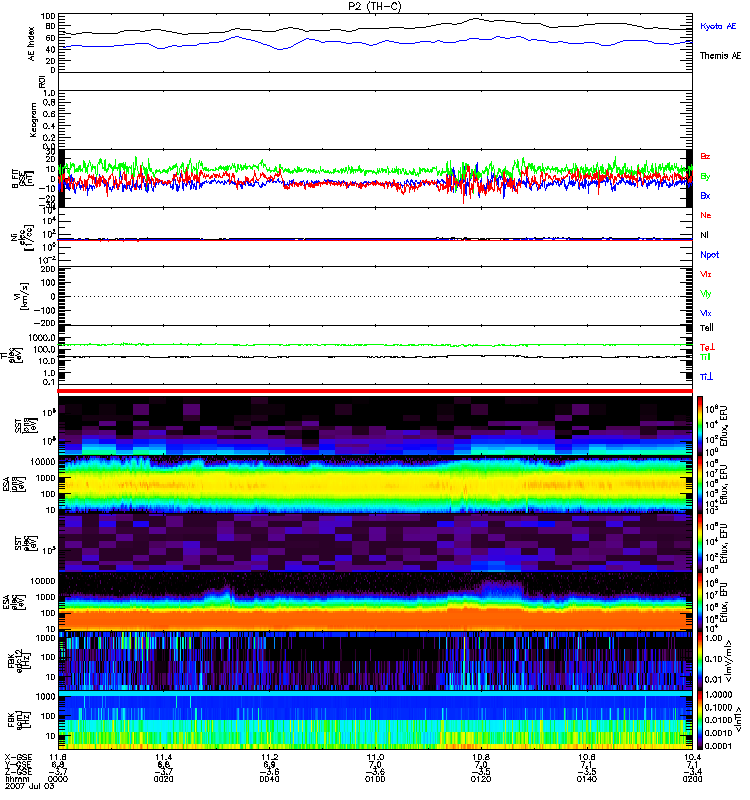Click the colorbar beside the SST ion spectrogram
The width and height of the screenshot is (750, 800).
700,426
